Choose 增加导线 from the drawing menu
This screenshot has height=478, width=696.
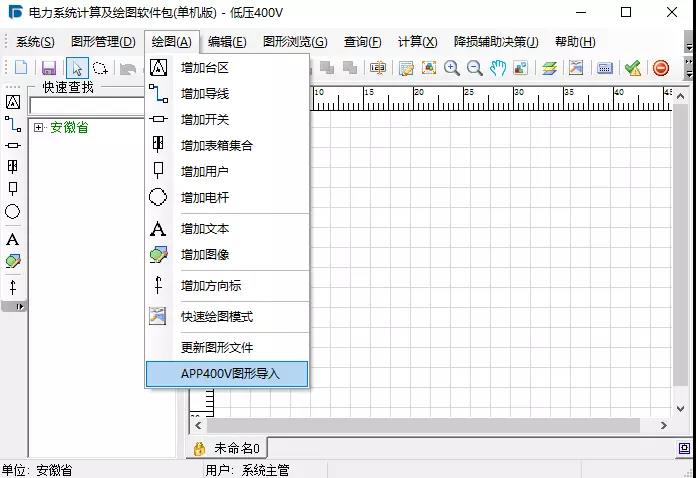click(204, 94)
